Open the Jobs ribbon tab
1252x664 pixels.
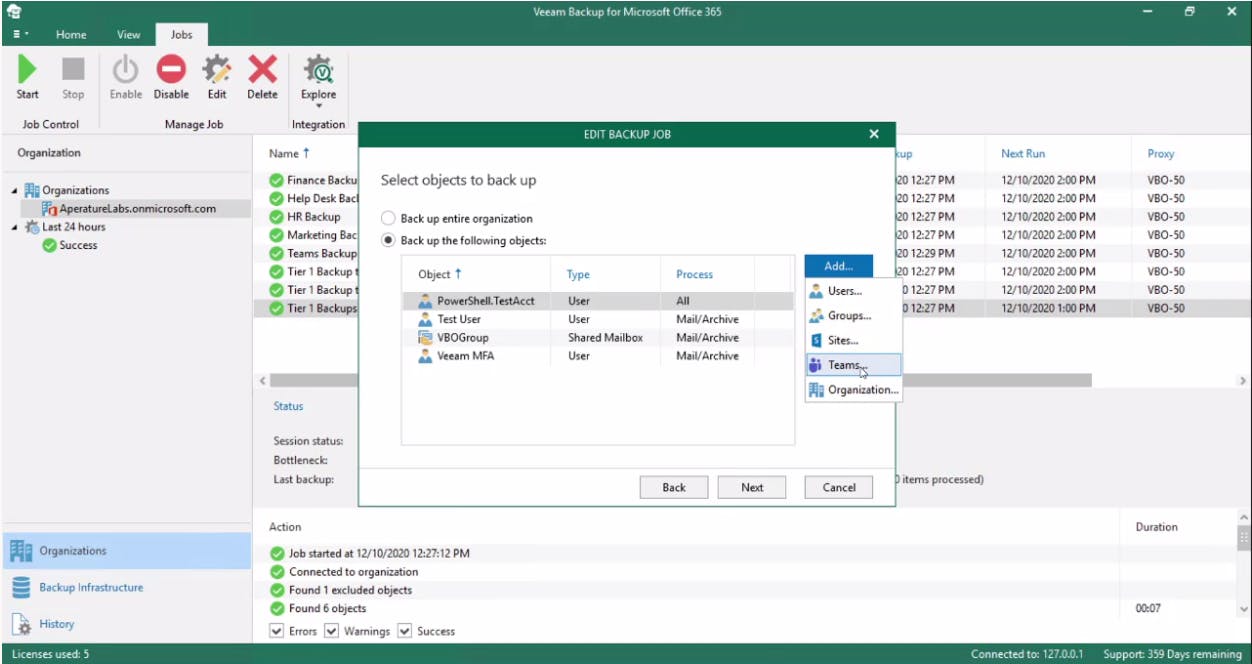pyautogui.click(x=181, y=34)
